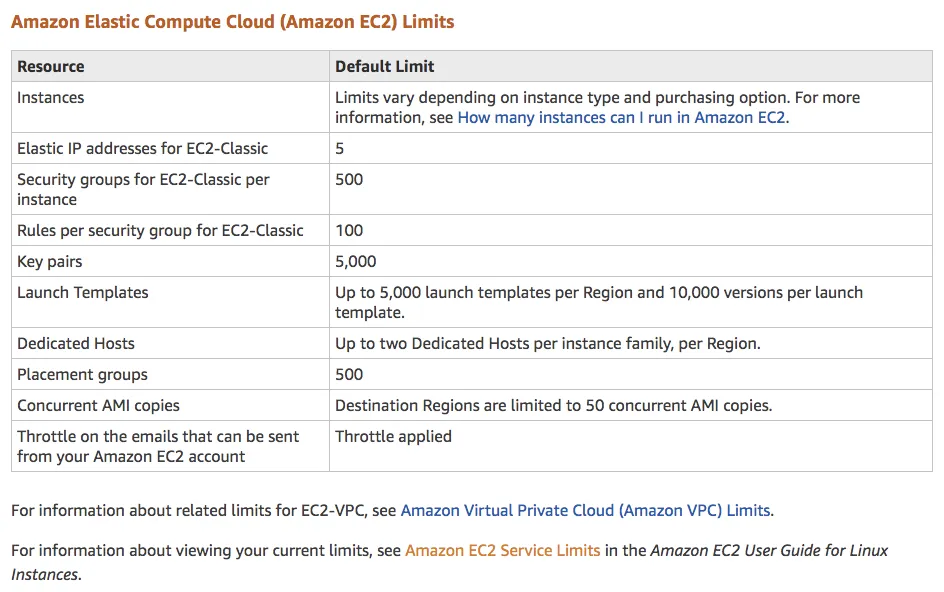Click the Key pairs resource cell
Image resolution: width=944 pixels, height=592 pixels.
[50, 261]
